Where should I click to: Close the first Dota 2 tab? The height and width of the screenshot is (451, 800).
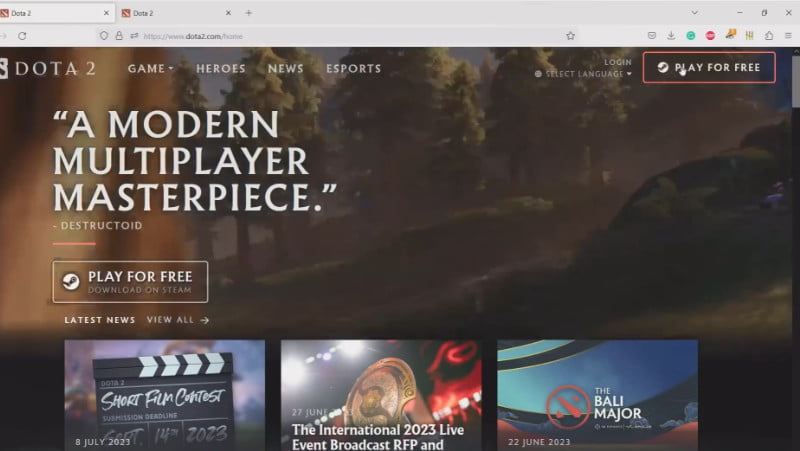tap(106, 13)
